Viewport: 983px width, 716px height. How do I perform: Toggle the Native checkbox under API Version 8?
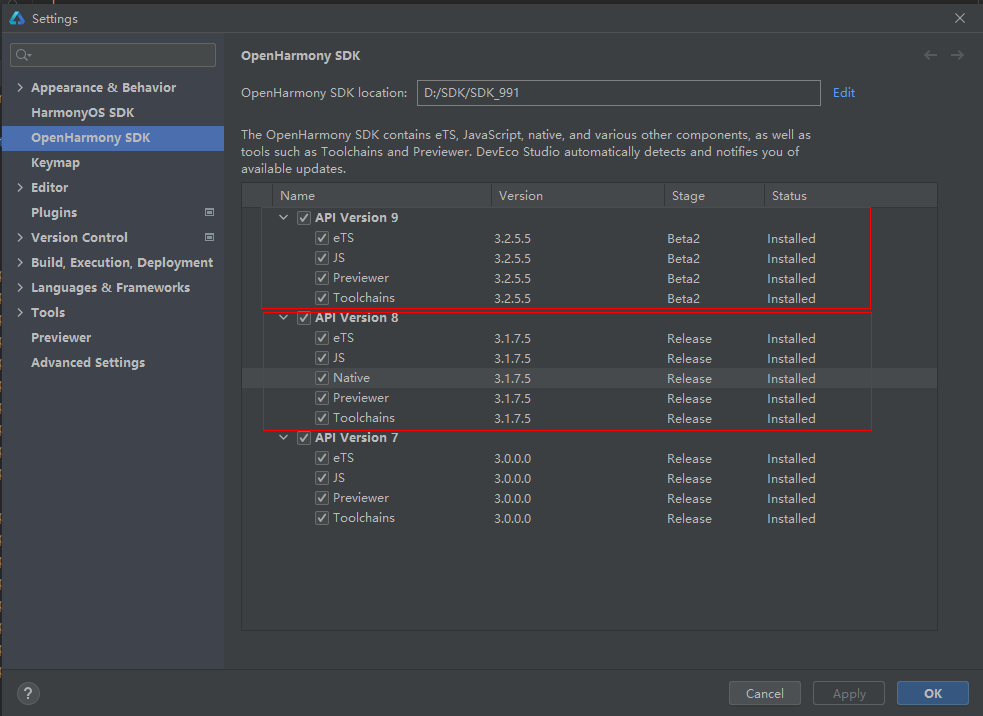pyautogui.click(x=322, y=378)
